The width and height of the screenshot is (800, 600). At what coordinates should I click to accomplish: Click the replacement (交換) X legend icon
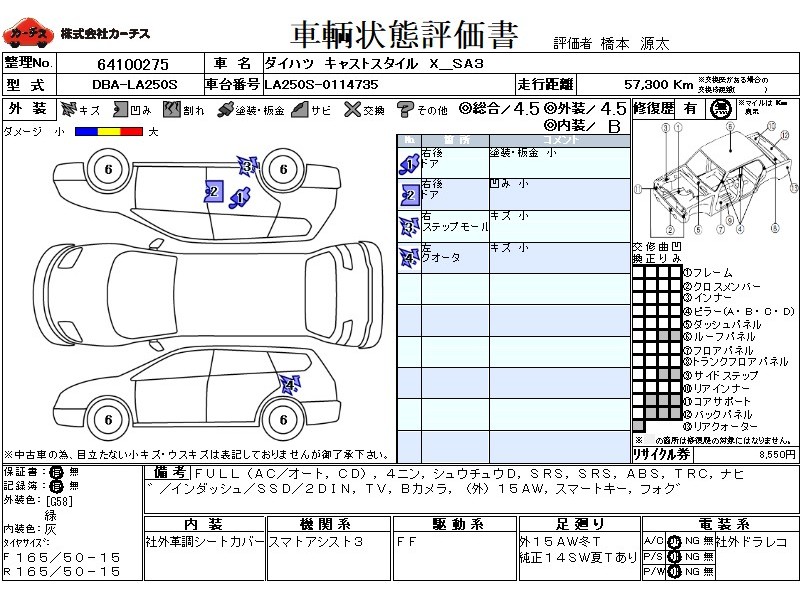(350, 109)
